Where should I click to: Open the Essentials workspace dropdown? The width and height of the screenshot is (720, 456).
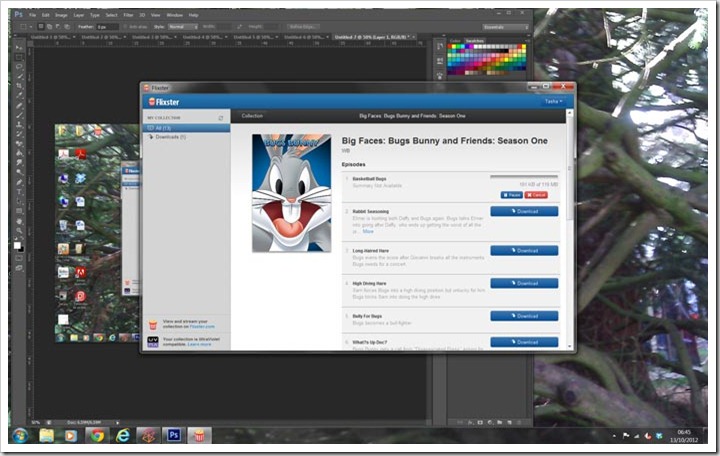click(505, 27)
